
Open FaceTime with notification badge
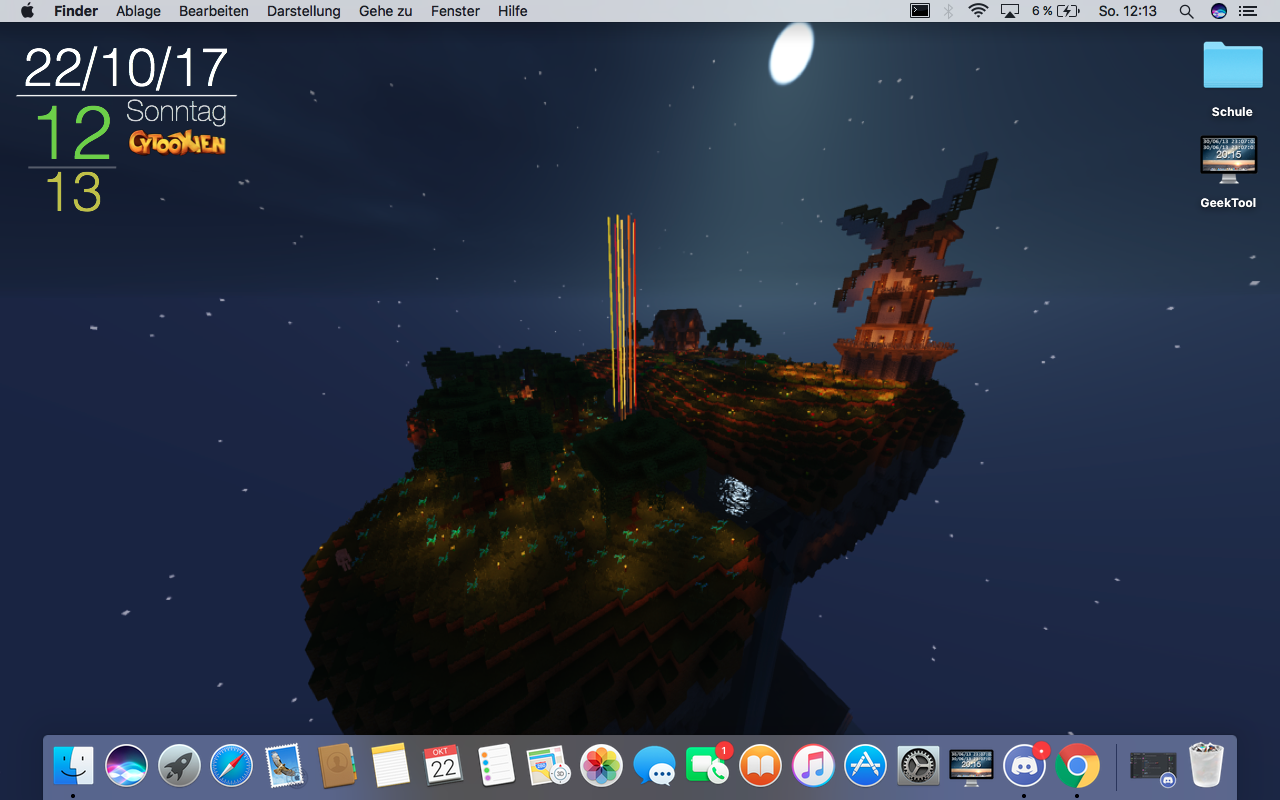pos(708,765)
